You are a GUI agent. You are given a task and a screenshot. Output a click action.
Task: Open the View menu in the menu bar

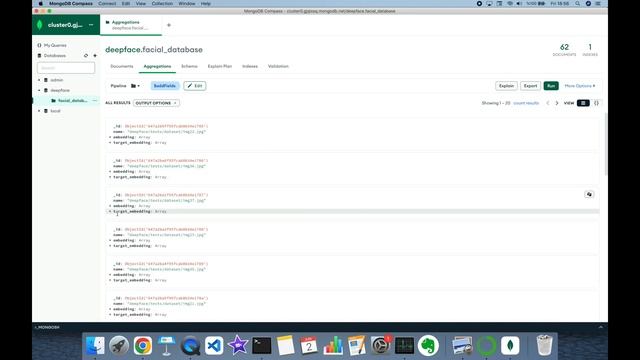(141, 4)
